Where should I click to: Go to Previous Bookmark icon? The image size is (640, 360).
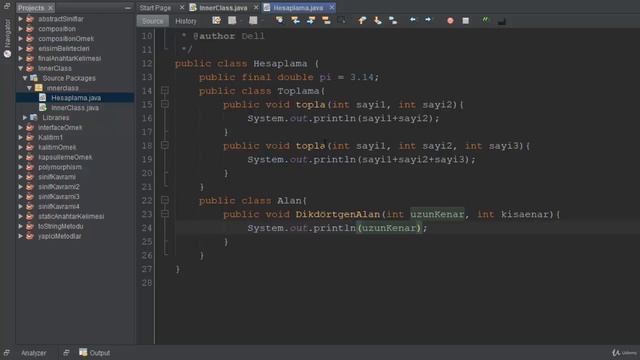click(362, 20)
